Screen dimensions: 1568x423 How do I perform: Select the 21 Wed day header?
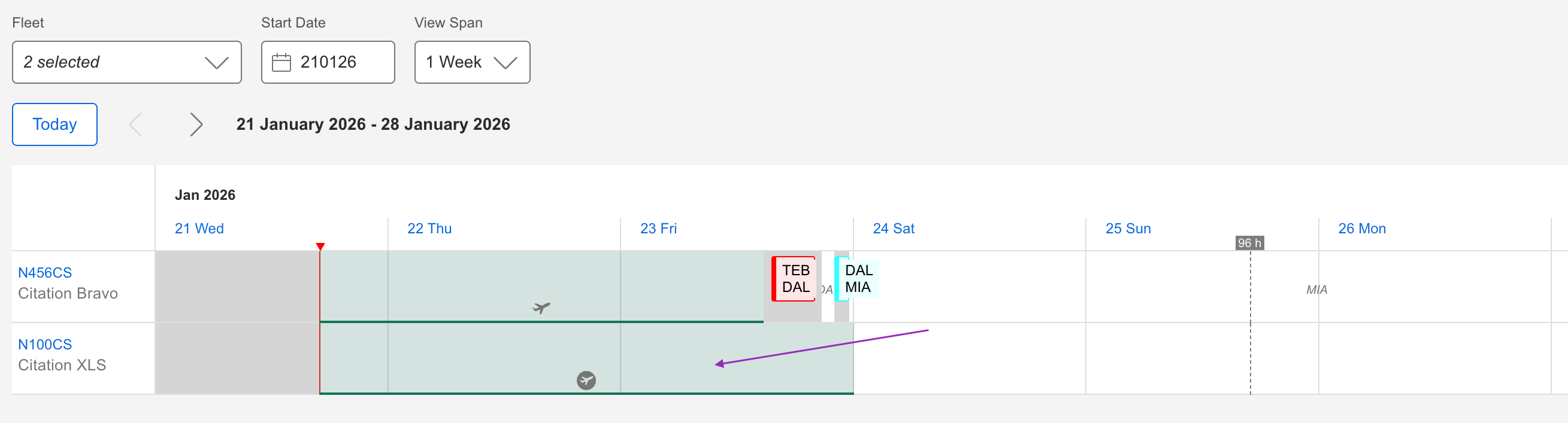click(198, 228)
